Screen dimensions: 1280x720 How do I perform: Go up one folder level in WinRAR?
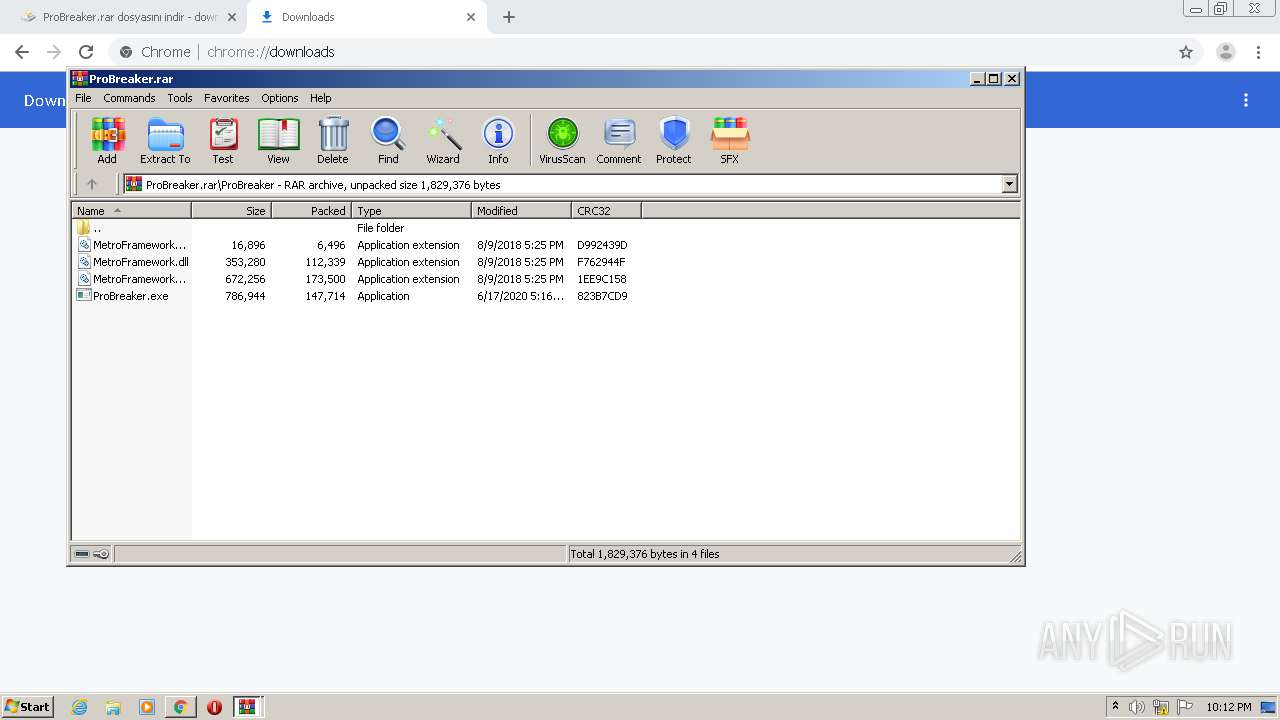point(92,184)
